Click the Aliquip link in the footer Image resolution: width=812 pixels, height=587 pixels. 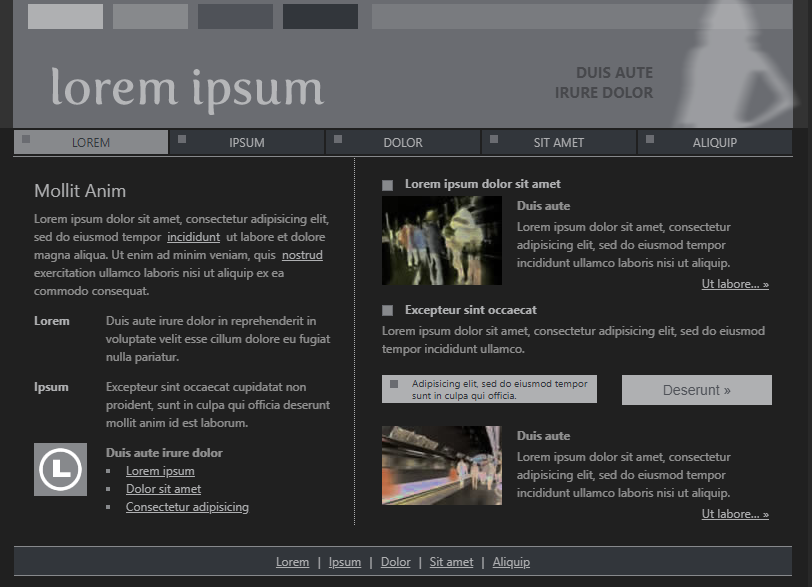point(511,563)
